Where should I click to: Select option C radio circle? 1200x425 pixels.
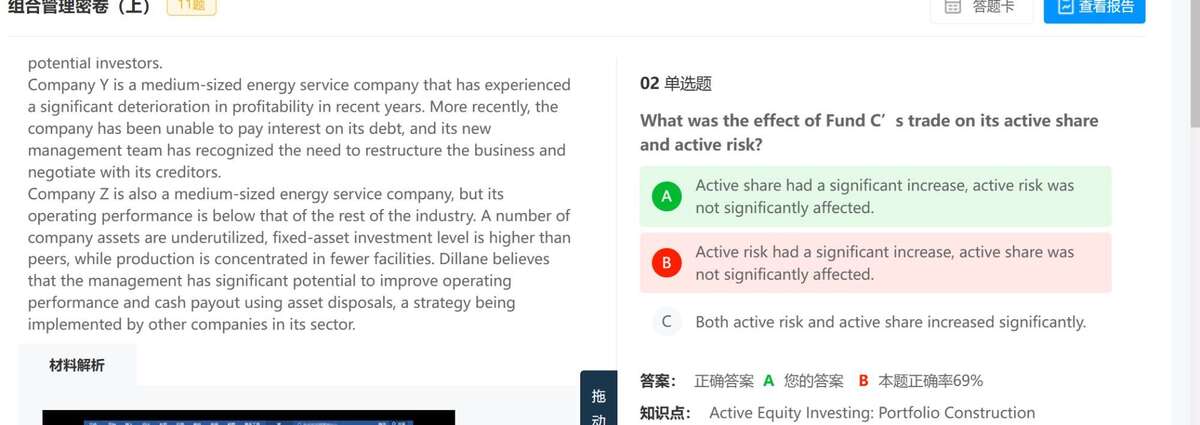point(666,322)
